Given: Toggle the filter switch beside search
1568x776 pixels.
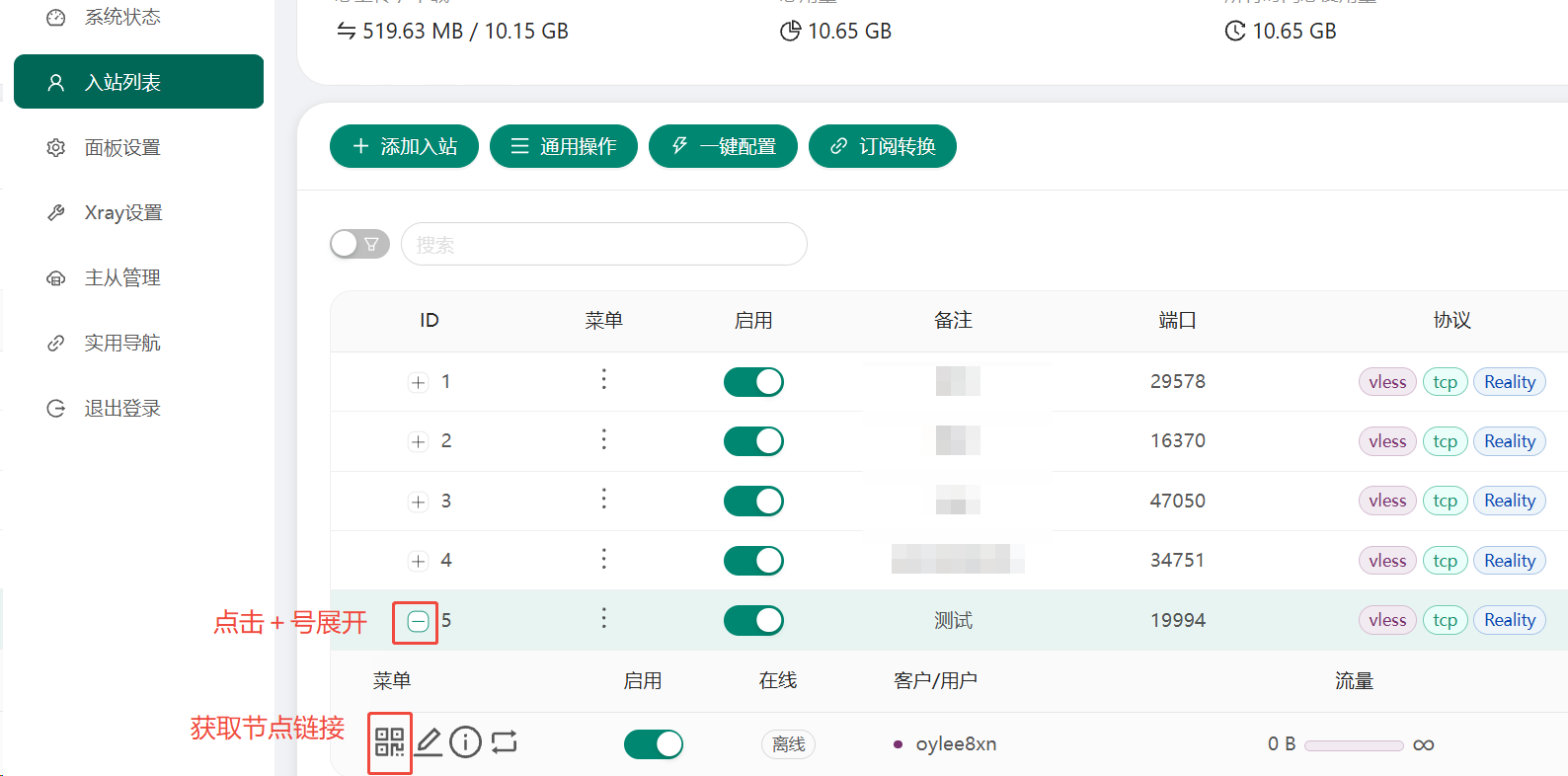Looking at the screenshot, I should tap(359, 244).
